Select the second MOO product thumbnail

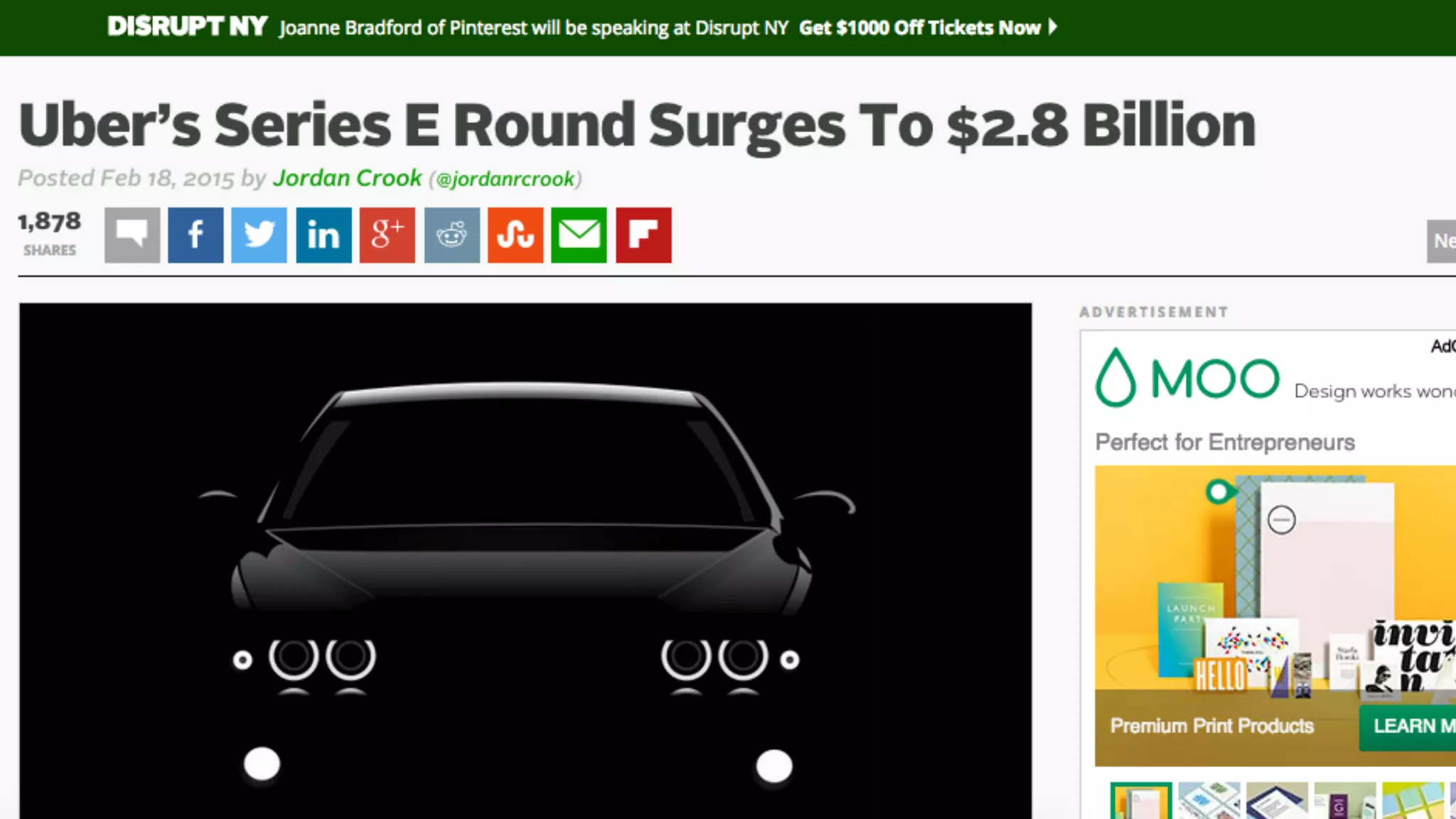1209,801
